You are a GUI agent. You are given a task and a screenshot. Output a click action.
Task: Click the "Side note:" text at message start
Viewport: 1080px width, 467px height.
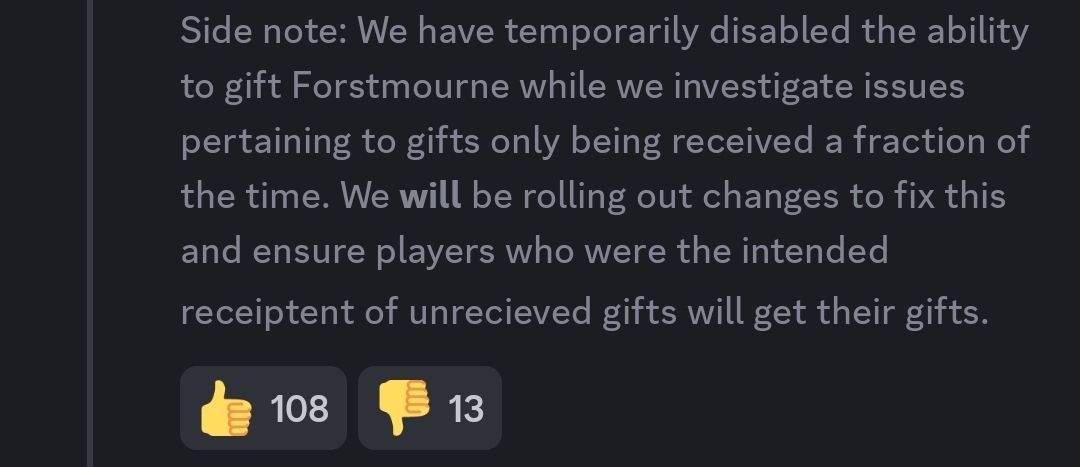tap(264, 32)
